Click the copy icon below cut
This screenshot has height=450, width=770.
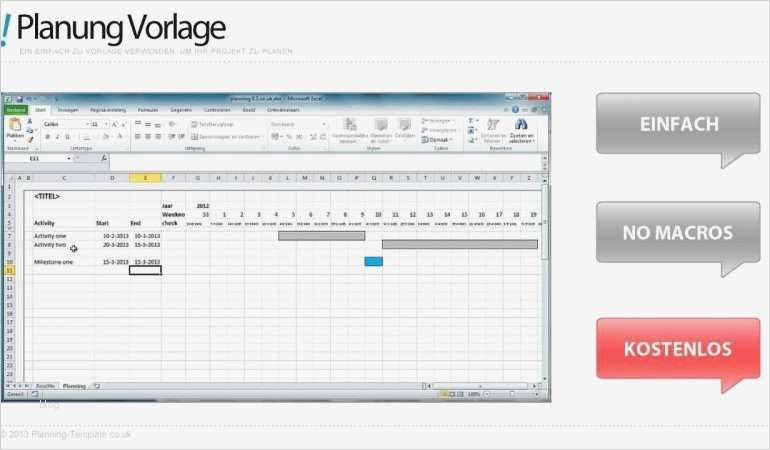point(30,130)
